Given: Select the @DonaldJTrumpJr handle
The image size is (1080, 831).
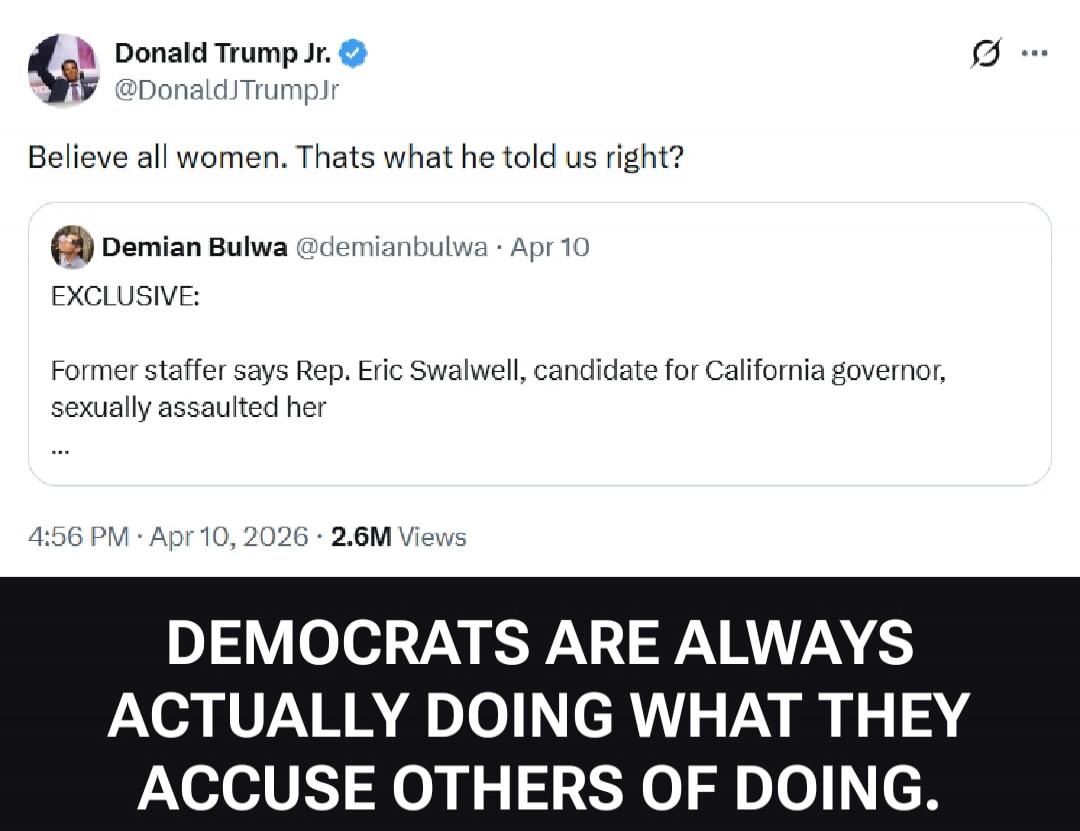Looking at the screenshot, I should point(226,89).
